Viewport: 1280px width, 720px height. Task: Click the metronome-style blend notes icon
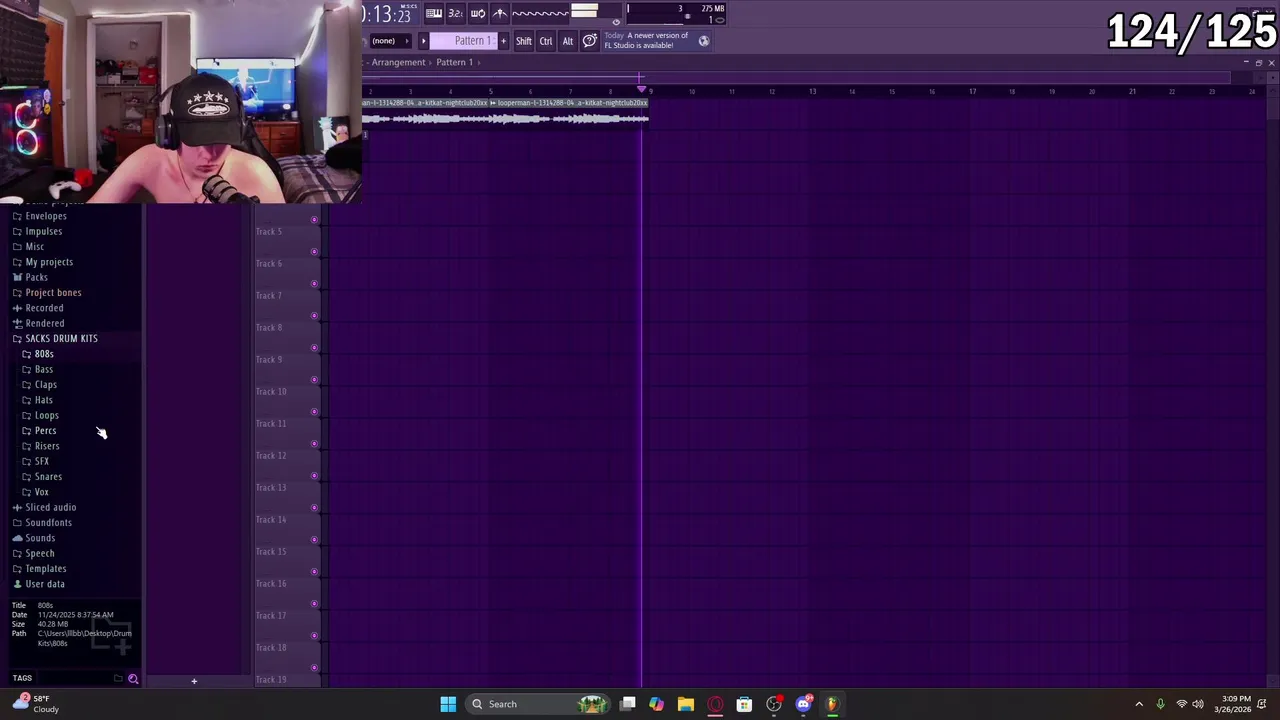(499, 13)
